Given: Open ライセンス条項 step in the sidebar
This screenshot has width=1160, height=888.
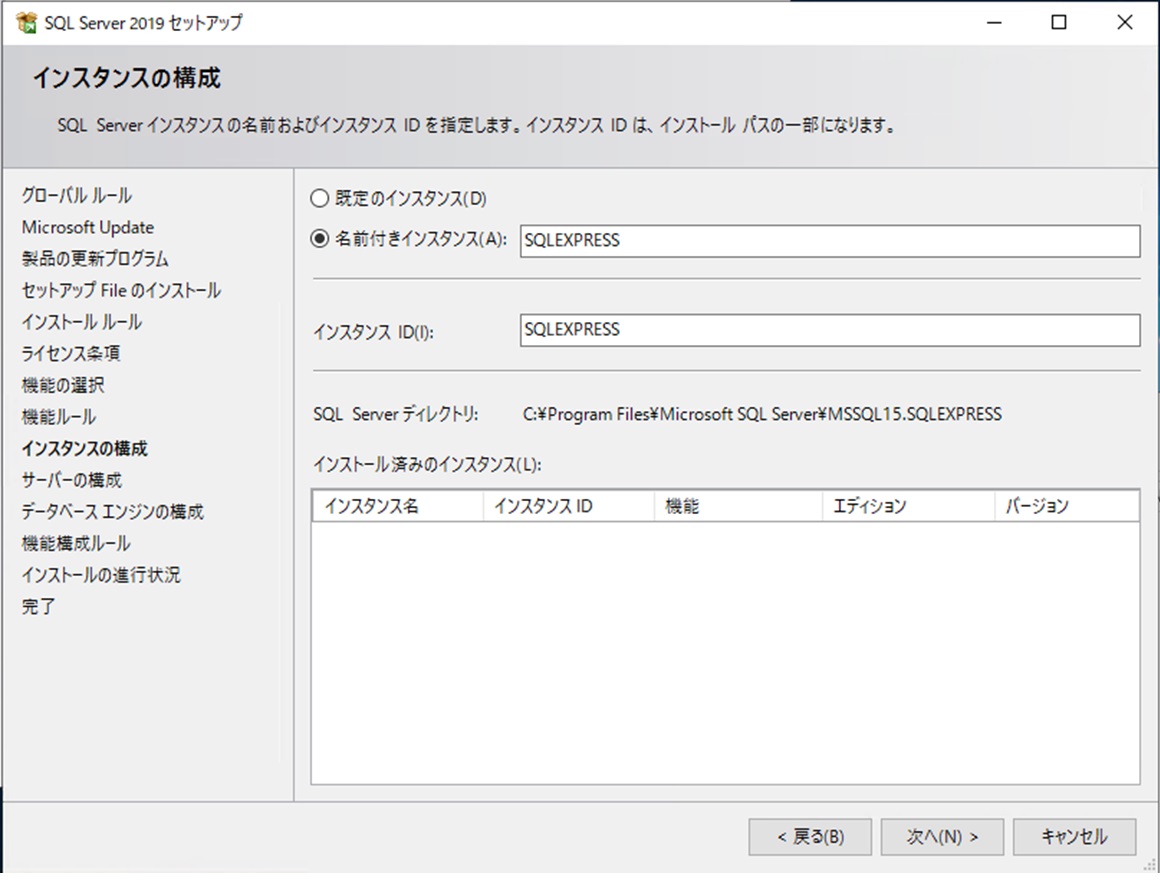Looking at the screenshot, I should pyautogui.click(x=71, y=354).
